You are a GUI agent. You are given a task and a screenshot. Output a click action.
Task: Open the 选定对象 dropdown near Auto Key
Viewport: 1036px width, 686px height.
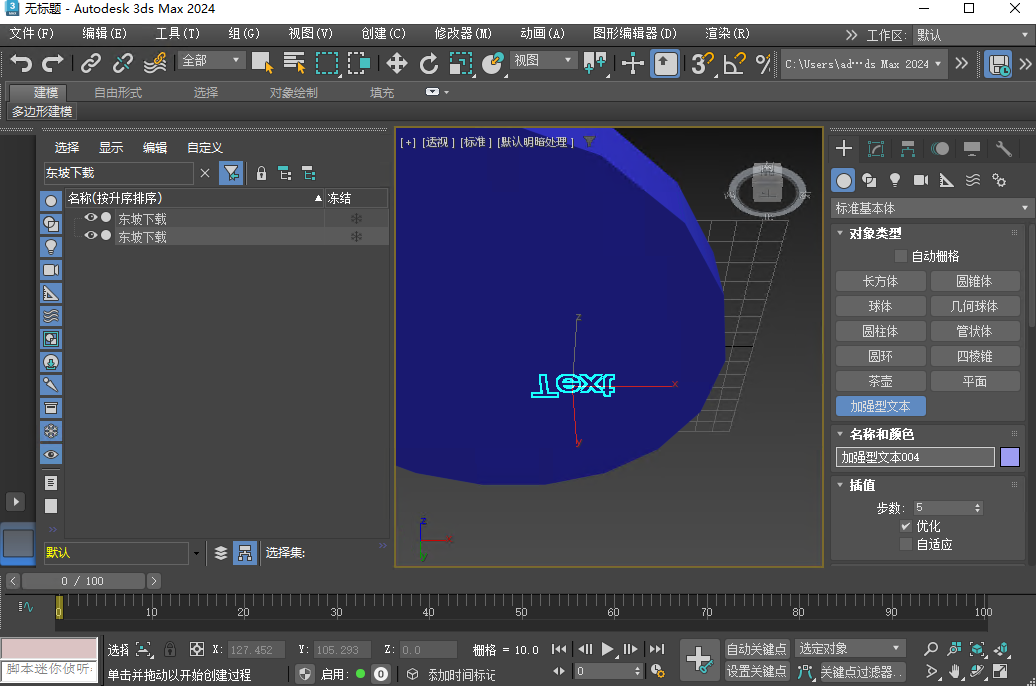coord(850,648)
